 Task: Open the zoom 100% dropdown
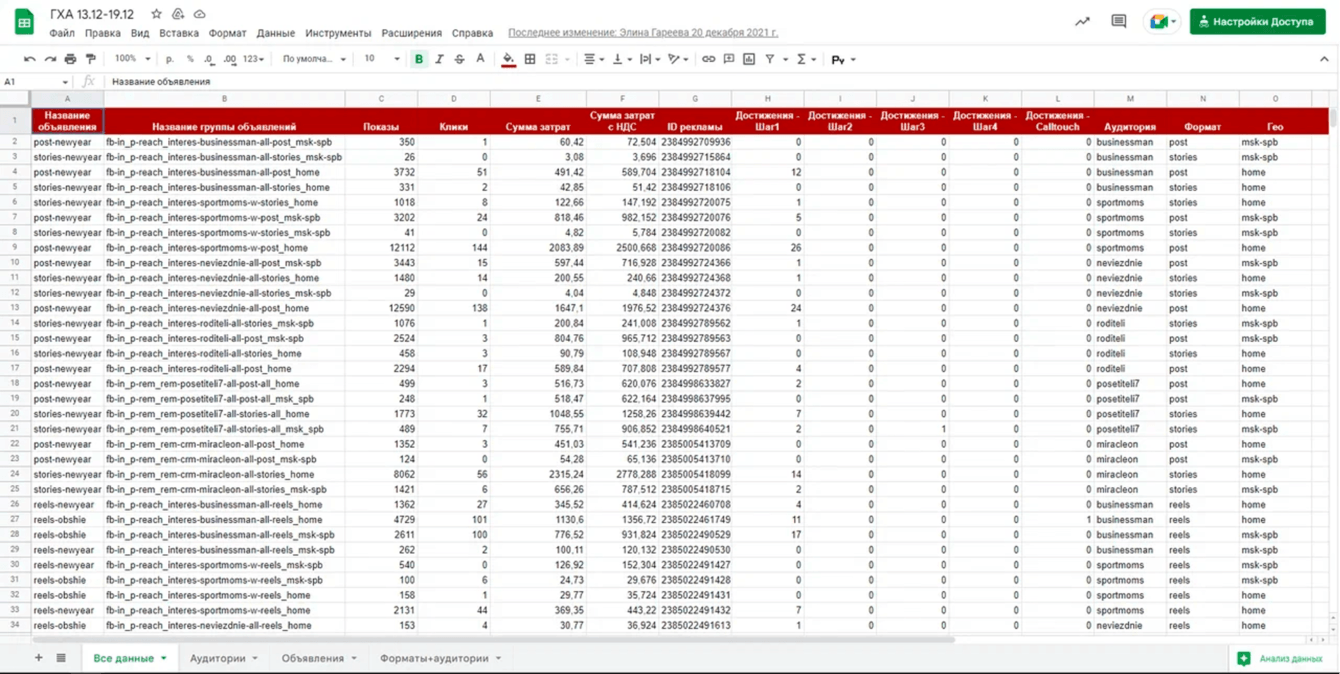(131, 59)
